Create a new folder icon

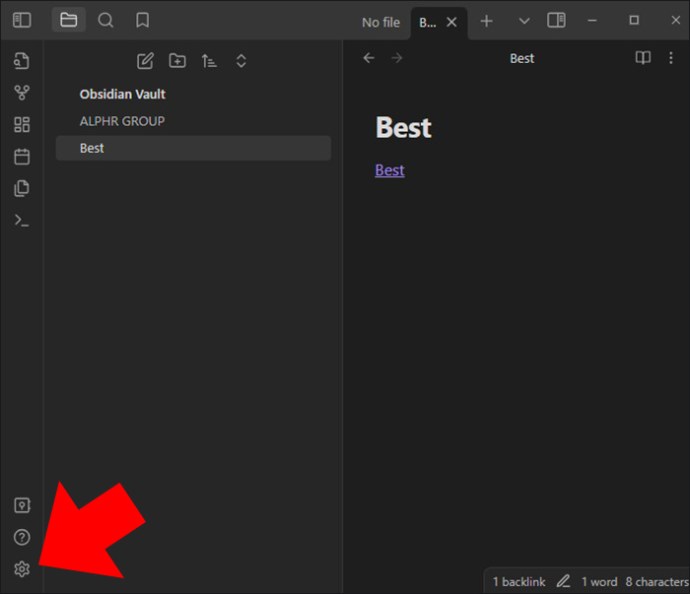click(x=177, y=61)
